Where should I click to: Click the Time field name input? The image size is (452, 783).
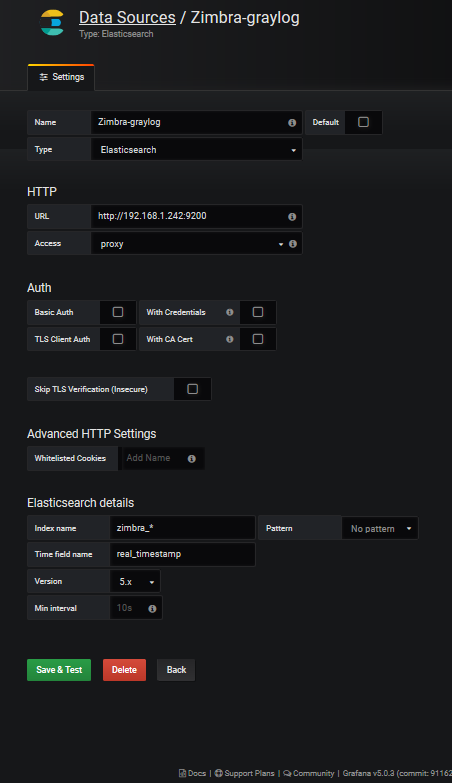182,554
